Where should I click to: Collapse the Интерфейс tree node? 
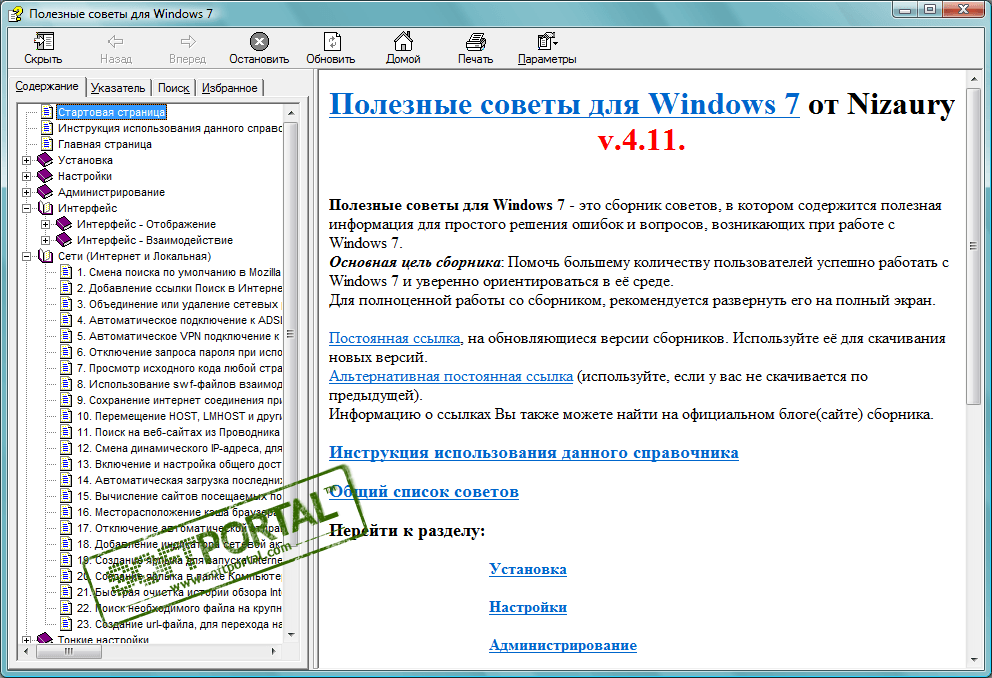pos(27,208)
